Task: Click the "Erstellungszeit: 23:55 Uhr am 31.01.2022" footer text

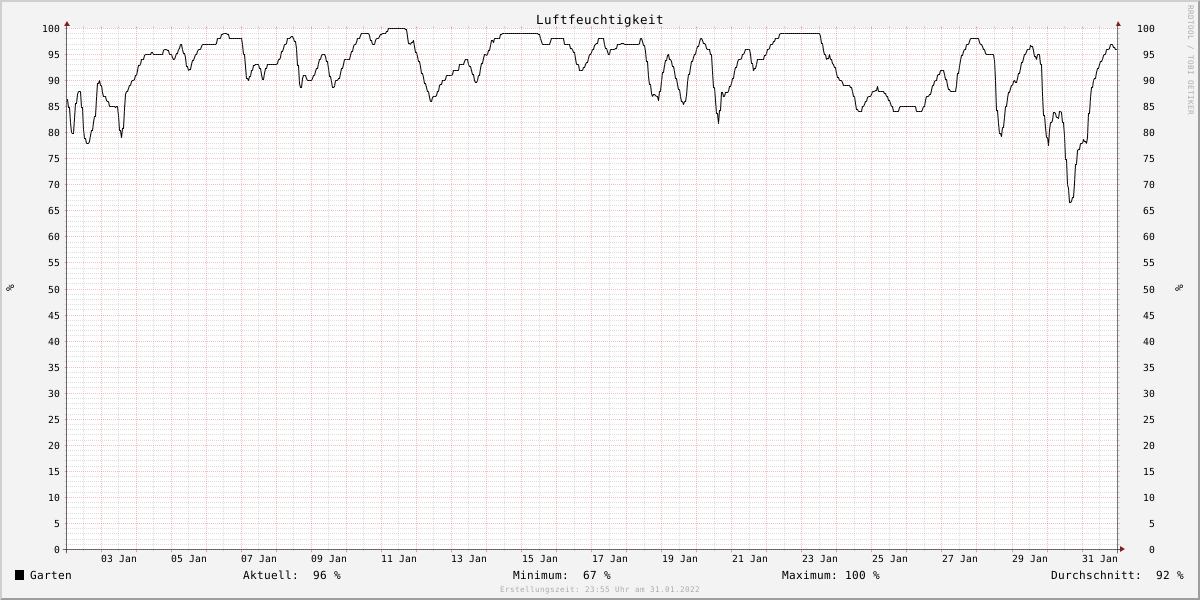Action: 600,590
